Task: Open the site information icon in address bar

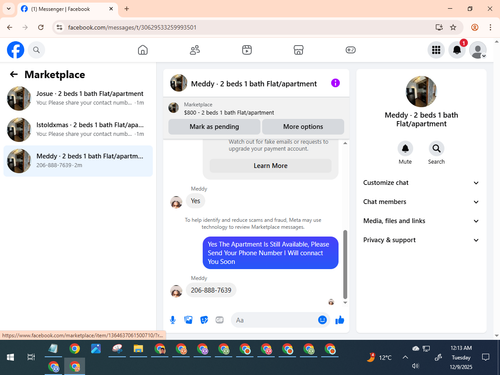Action: pyautogui.click(x=59, y=27)
